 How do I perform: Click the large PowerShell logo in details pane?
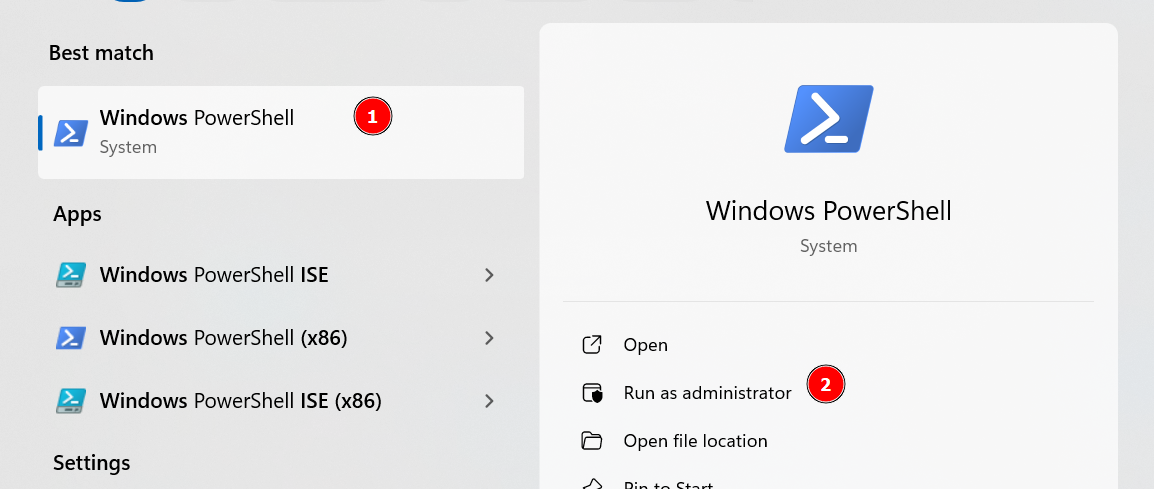click(x=829, y=118)
